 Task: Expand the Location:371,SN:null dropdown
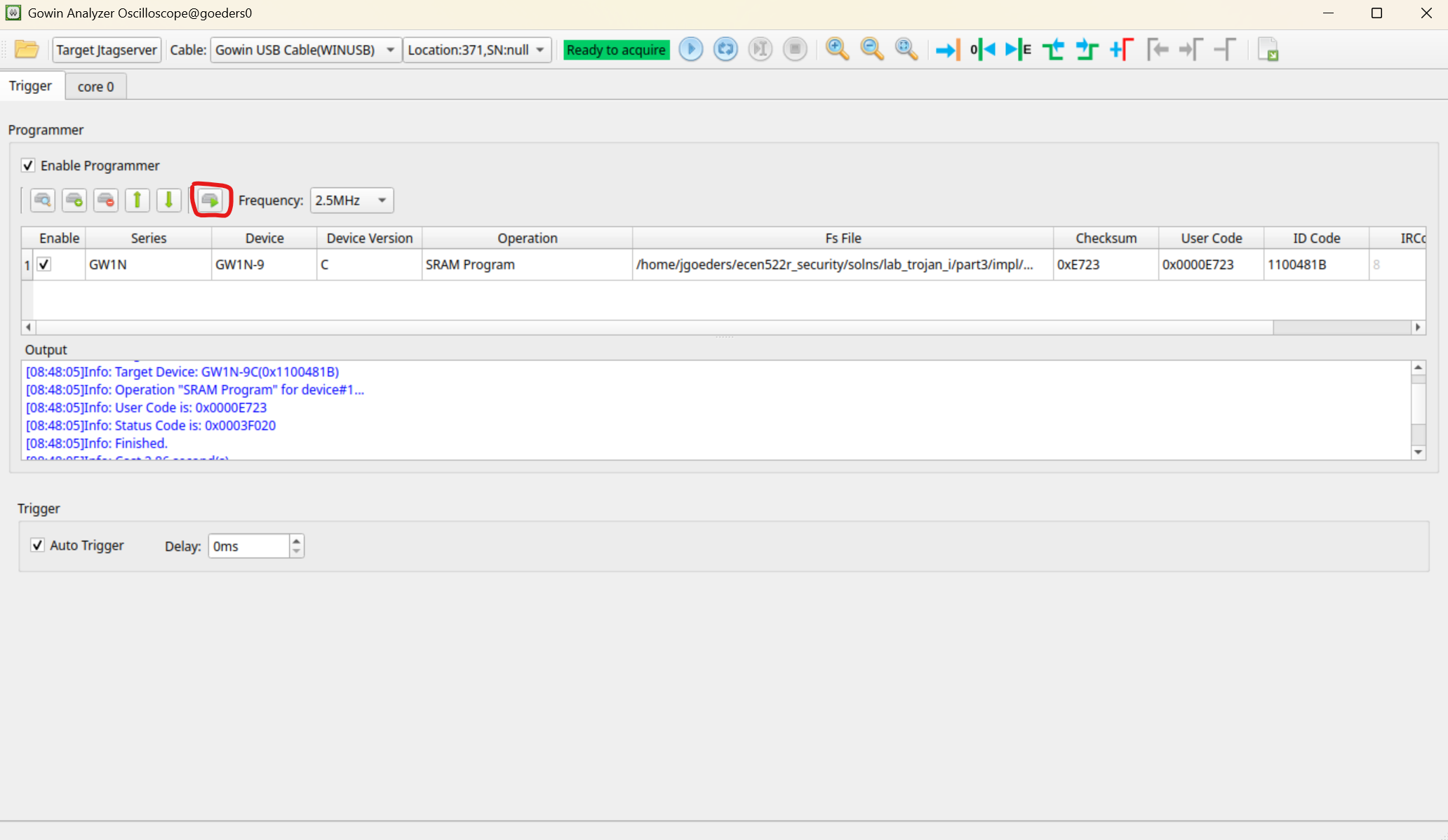477,50
